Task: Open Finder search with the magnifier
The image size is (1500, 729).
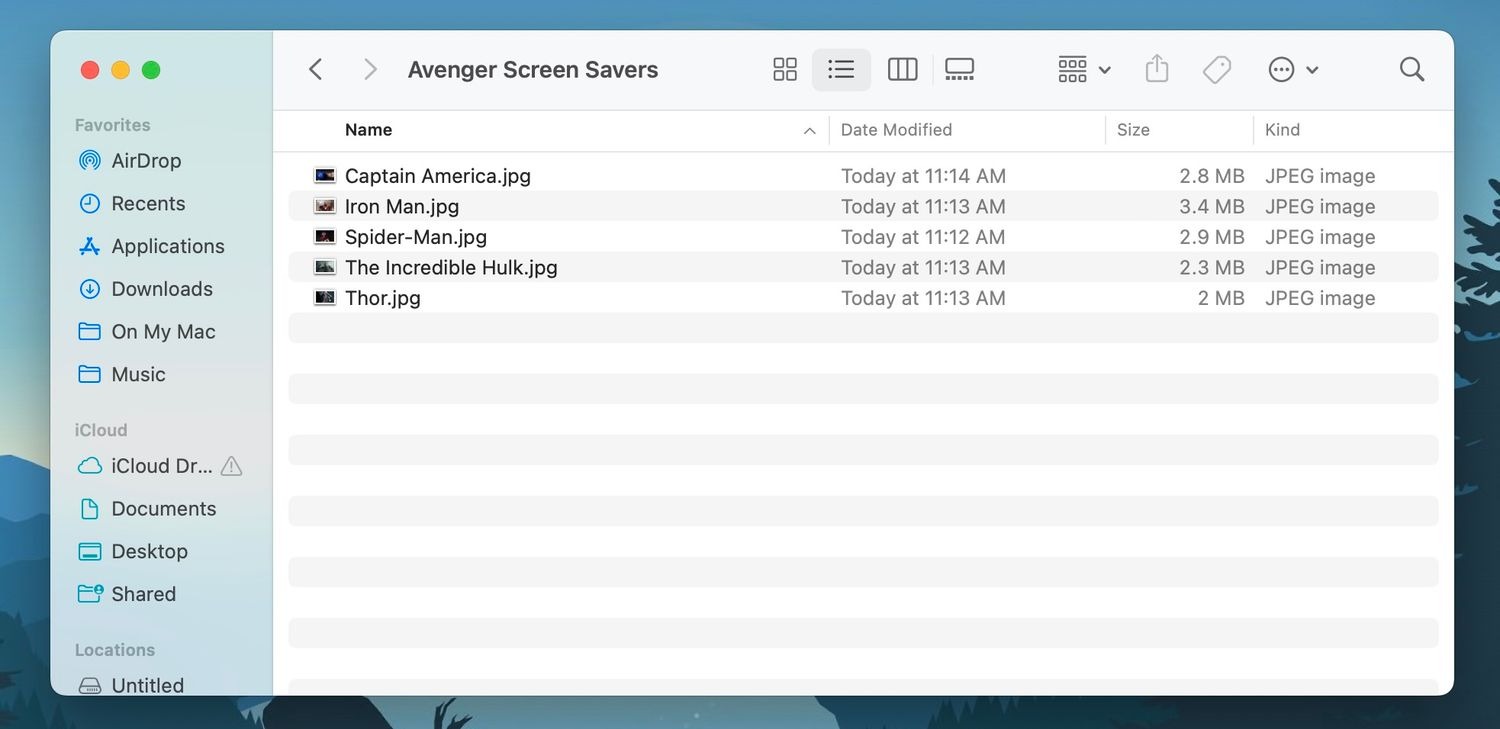Action: tap(1412, 69)
